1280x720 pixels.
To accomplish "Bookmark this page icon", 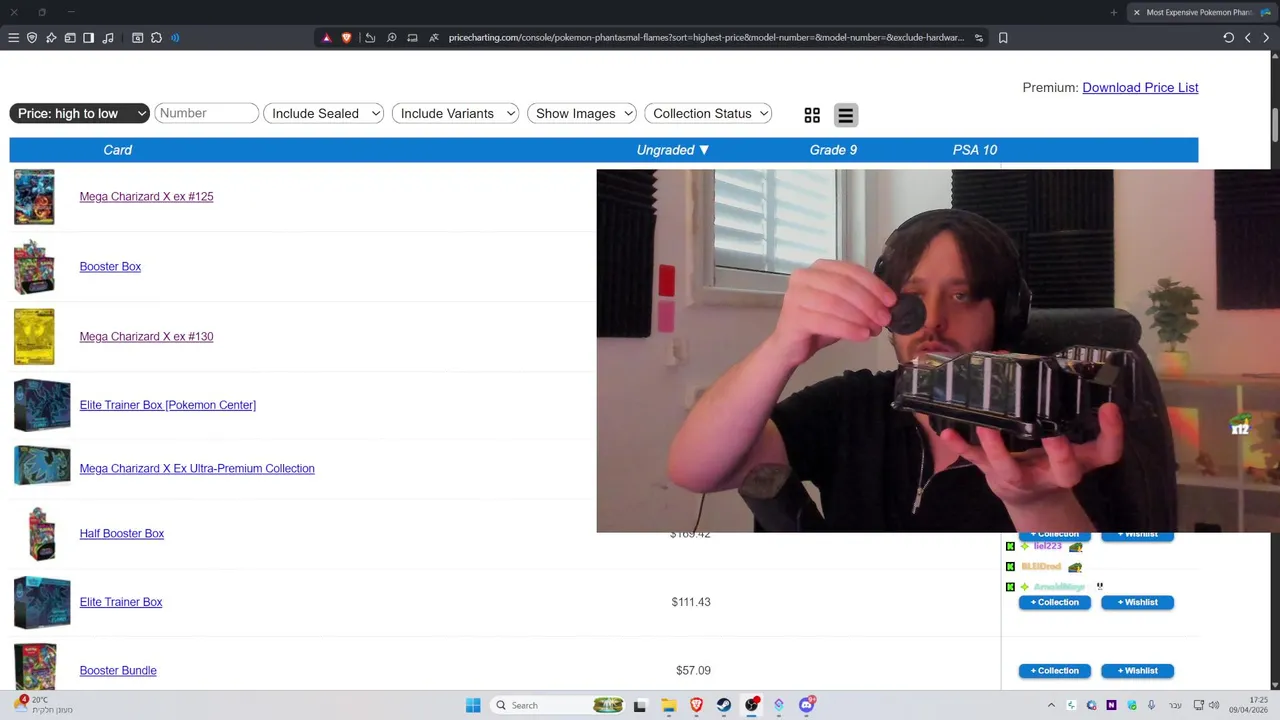I will point(1003,38).
